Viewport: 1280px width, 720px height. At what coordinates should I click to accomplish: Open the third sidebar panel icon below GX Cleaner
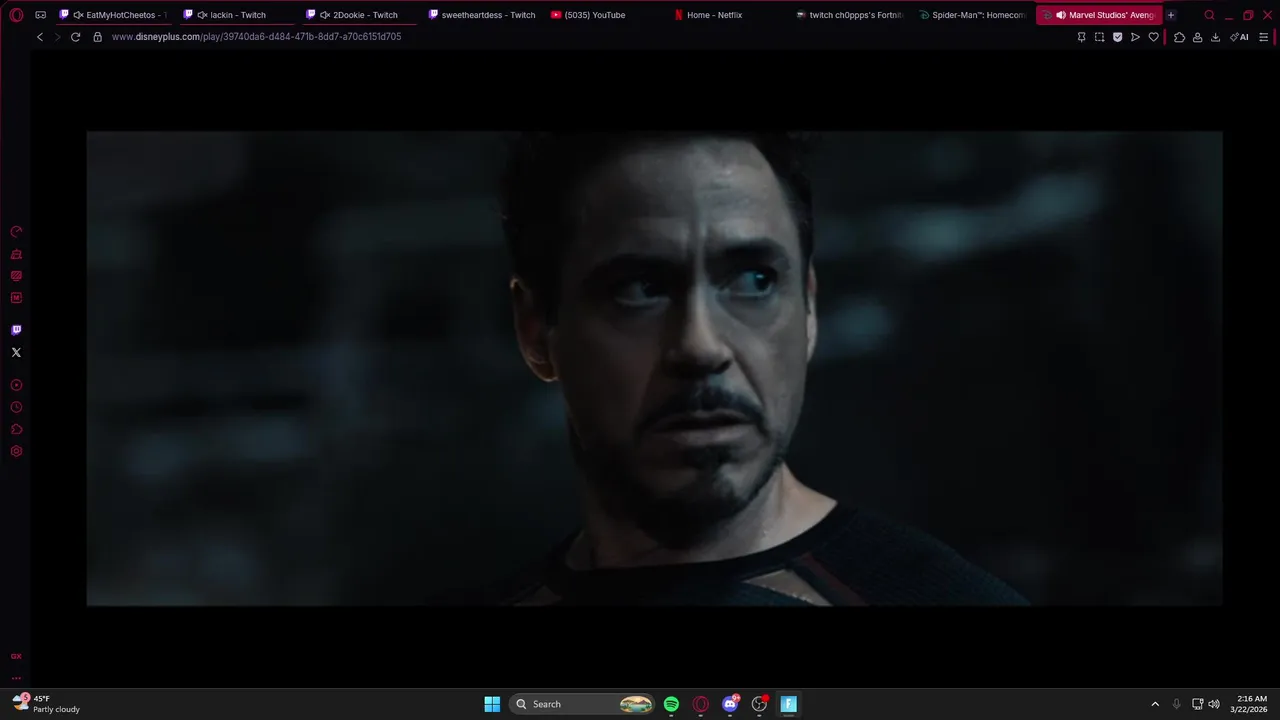(16, 276)
